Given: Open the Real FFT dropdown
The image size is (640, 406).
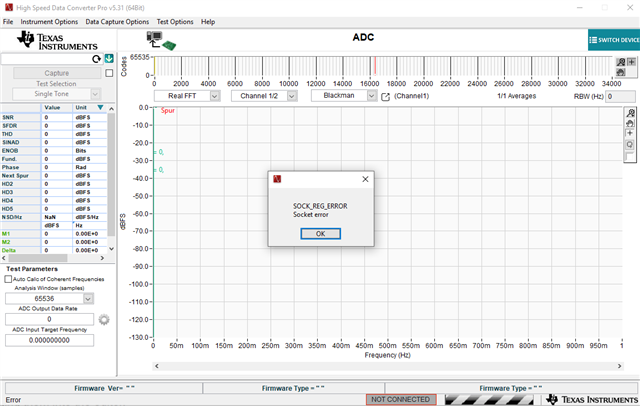Looking at the screenshot, I should [215, 96].
